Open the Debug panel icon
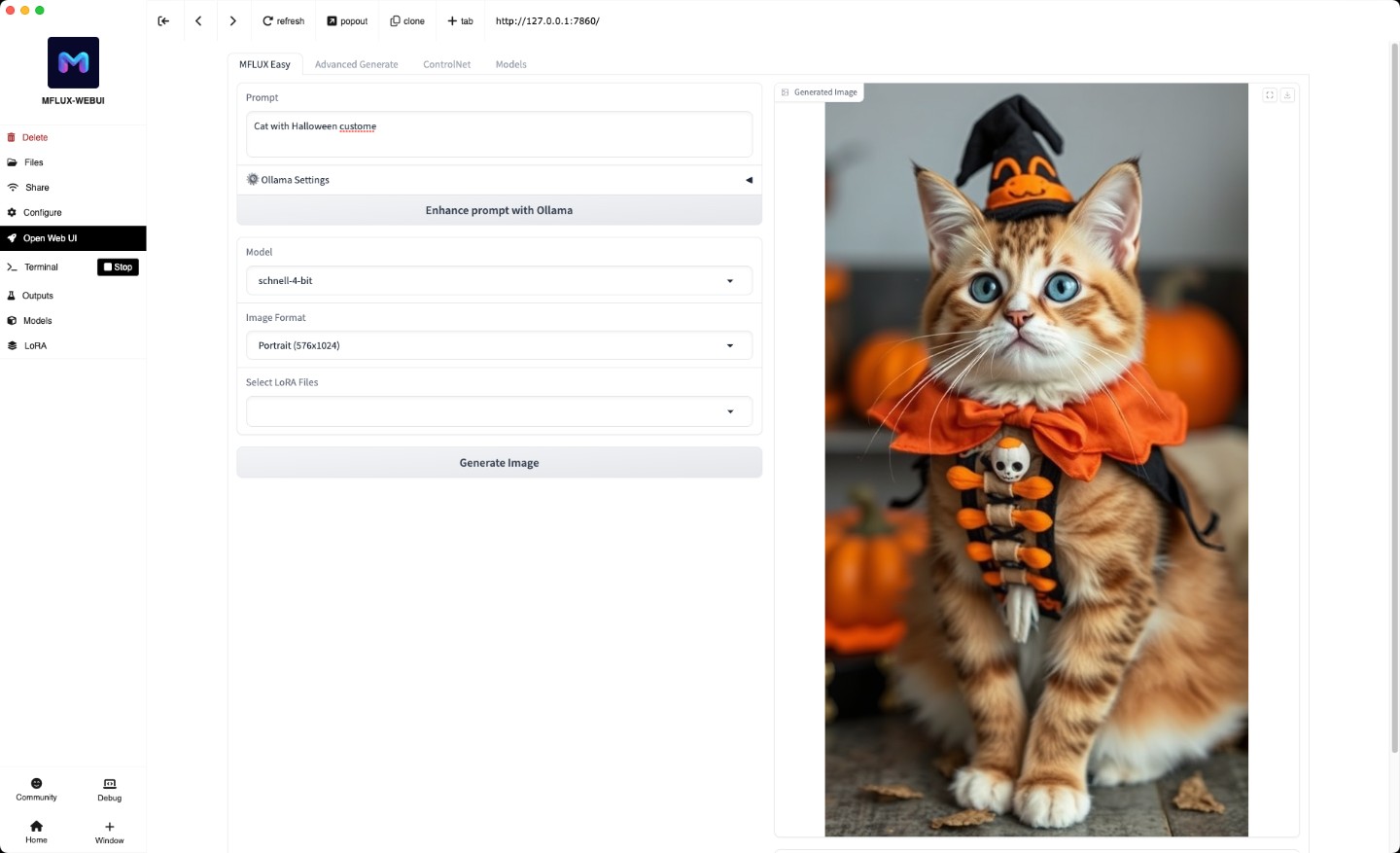 (x=109, y=789)
